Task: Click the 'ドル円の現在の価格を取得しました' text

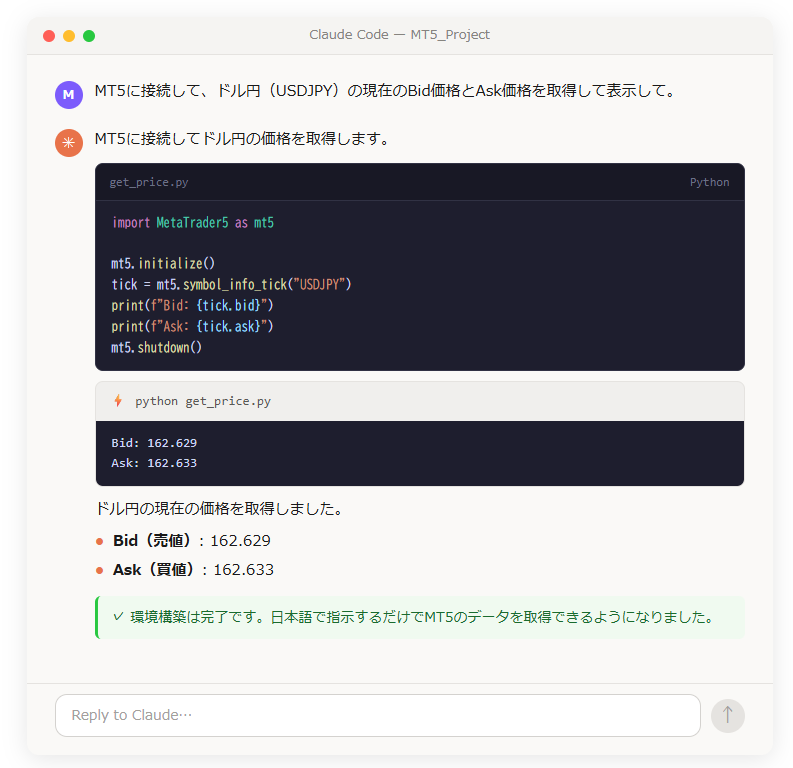Action: (219, 509)
